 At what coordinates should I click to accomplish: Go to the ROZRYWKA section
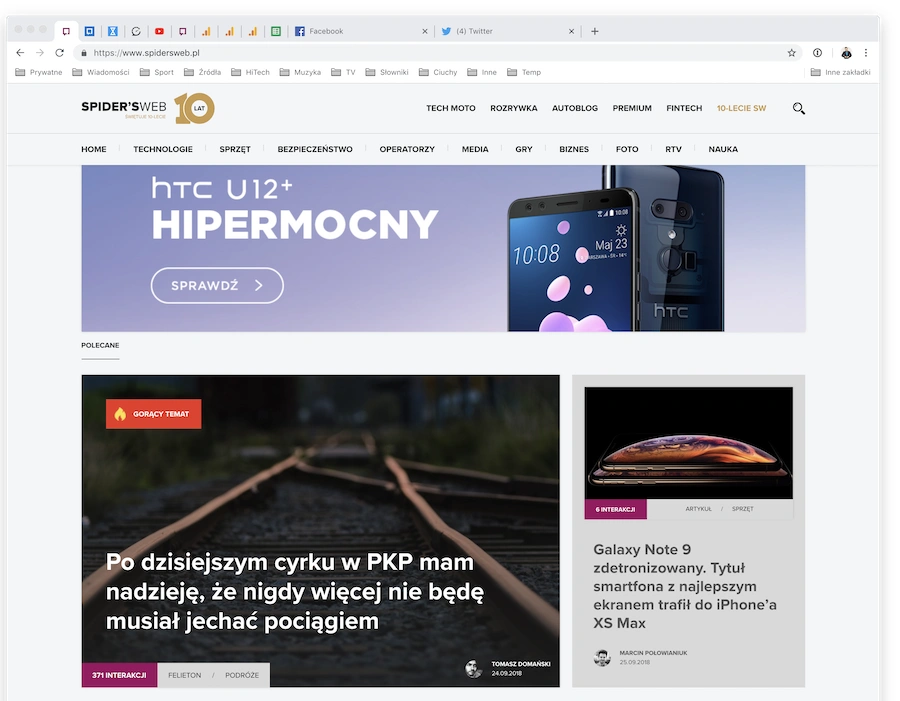click(514, 108)
